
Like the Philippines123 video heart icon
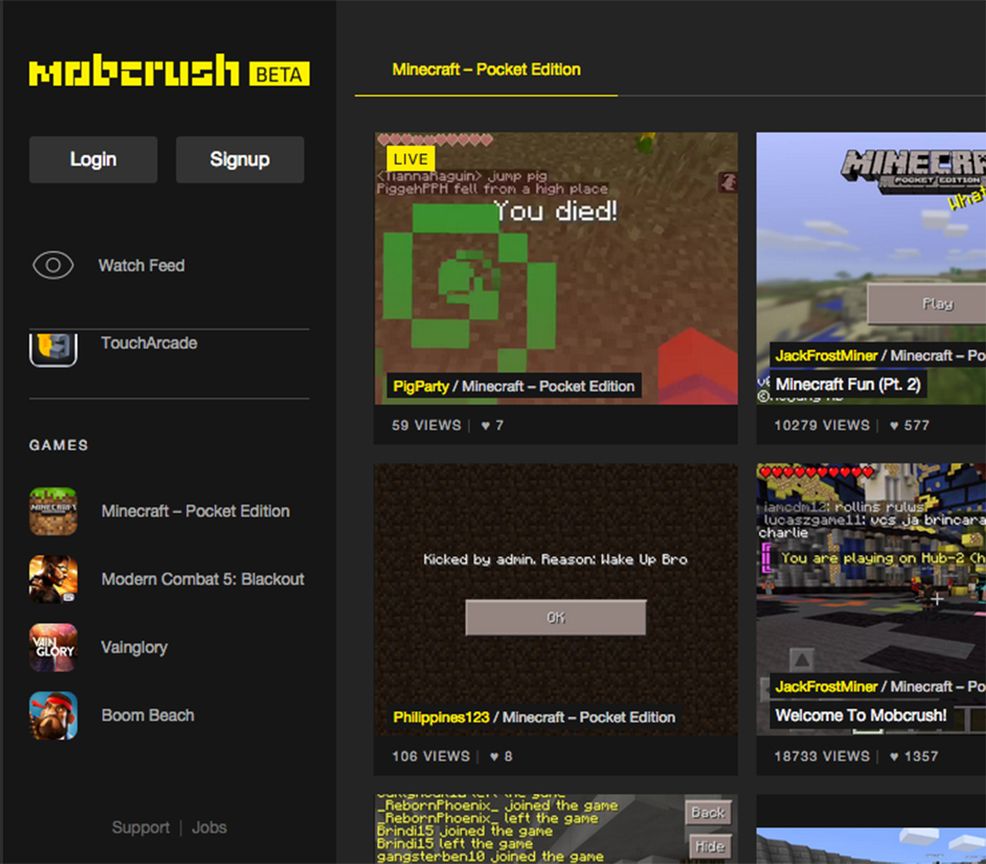pyautogui.click(x=494, y=756)
